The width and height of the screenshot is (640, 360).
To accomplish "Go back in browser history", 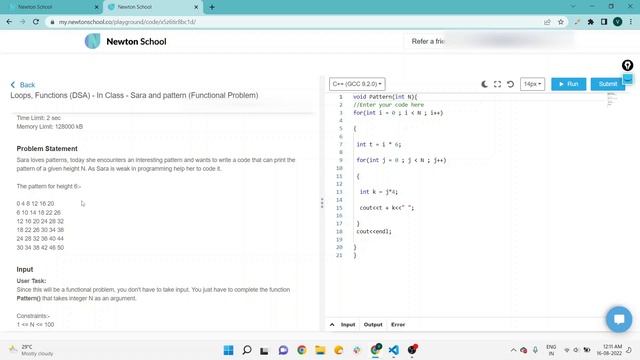I will [9, 22].
